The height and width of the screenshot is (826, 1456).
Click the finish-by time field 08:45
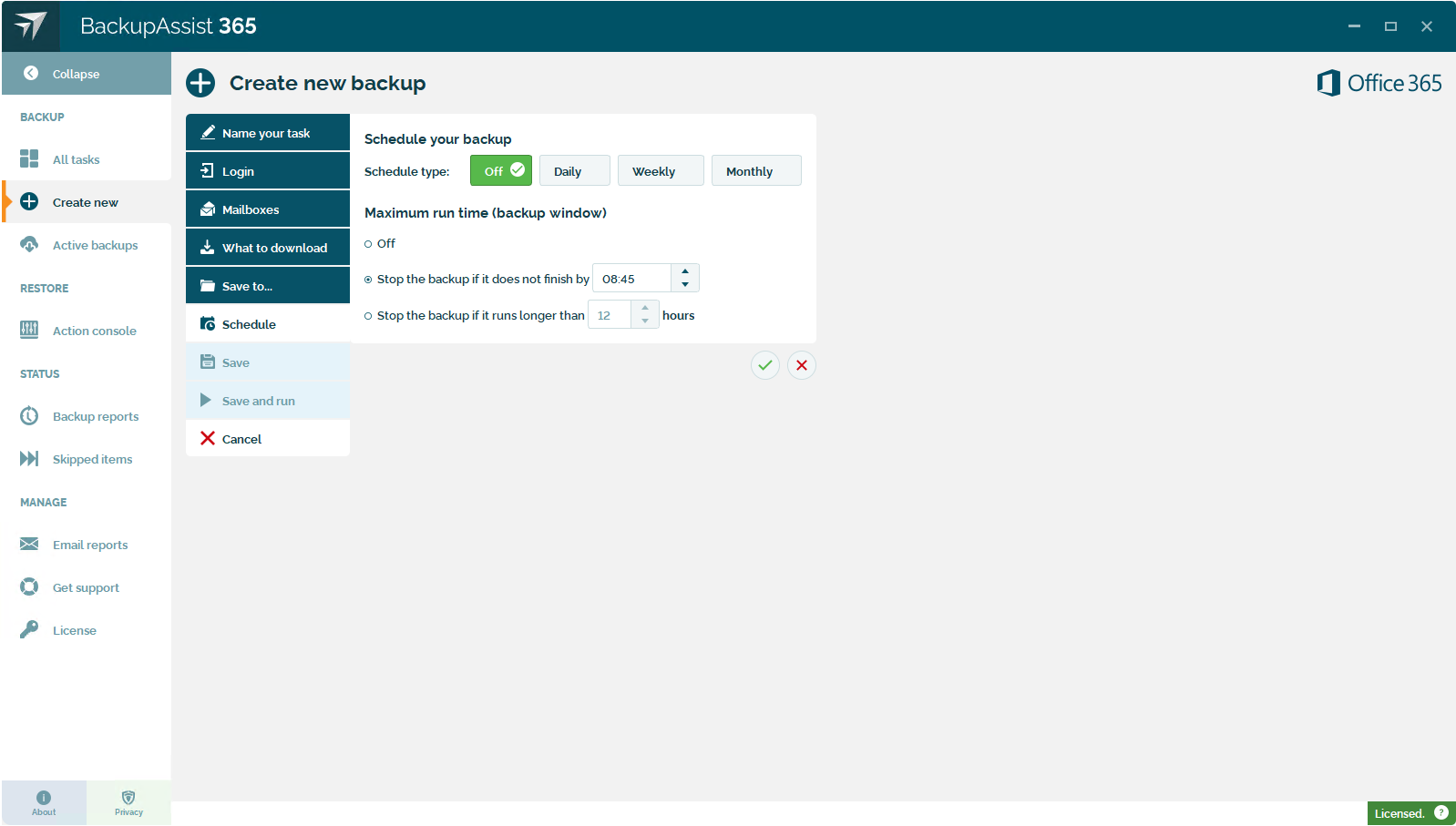click(x=632, y=278)
